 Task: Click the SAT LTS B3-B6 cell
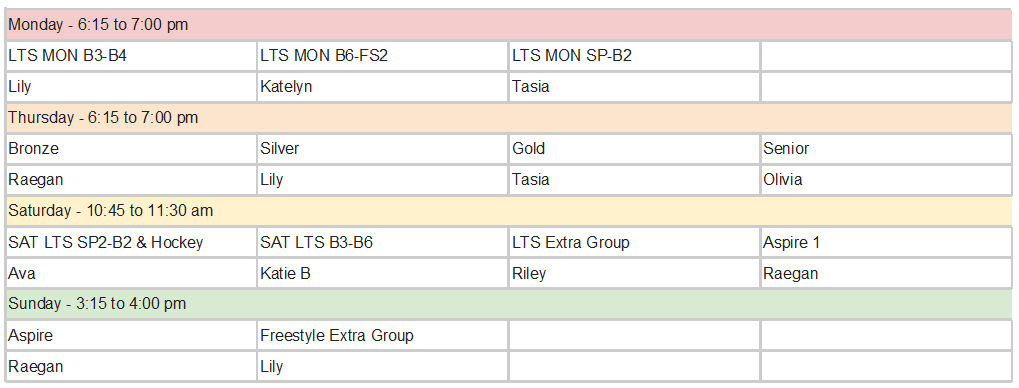tap(382, 242)
